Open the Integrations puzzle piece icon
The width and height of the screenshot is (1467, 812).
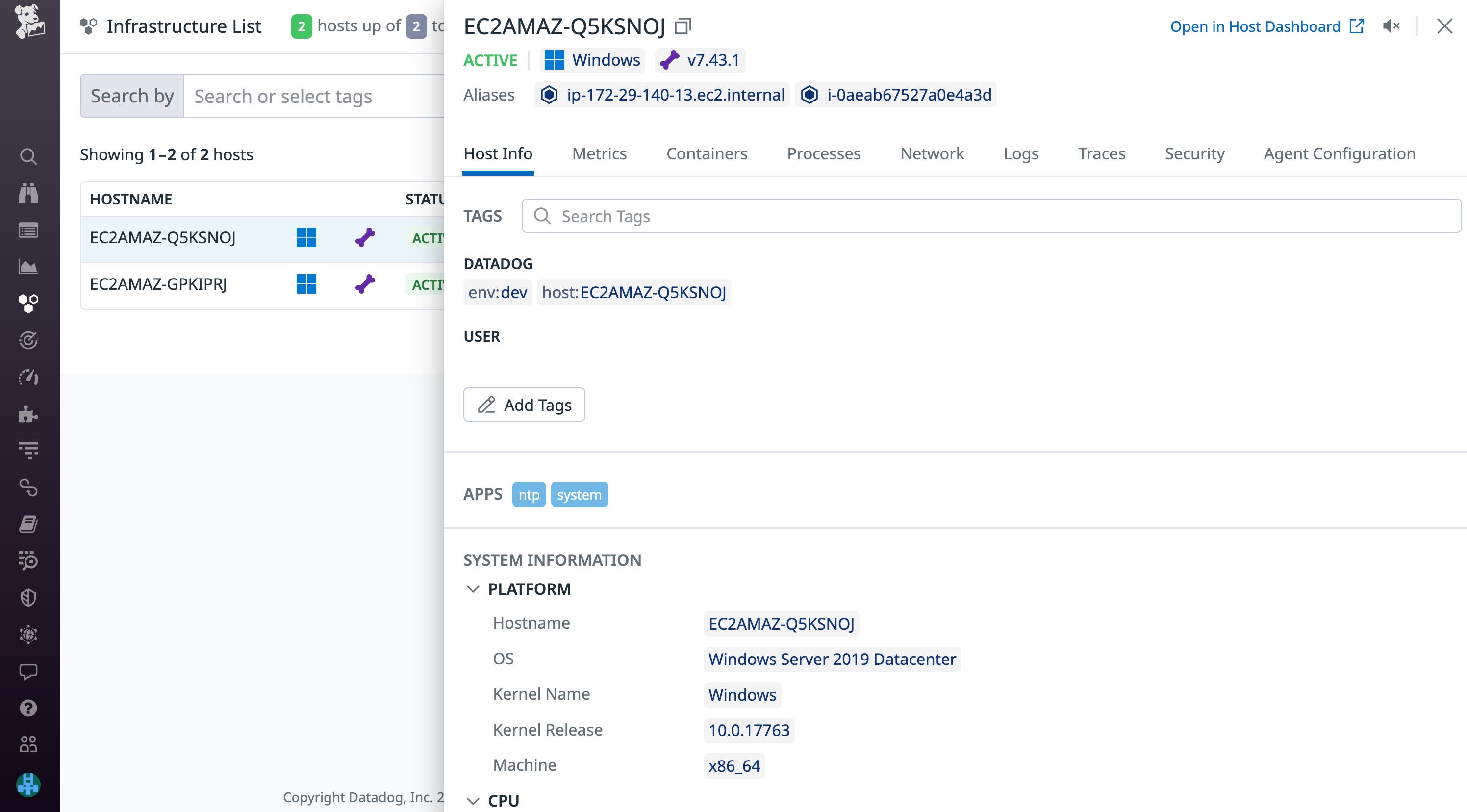(x=29, y=414)
